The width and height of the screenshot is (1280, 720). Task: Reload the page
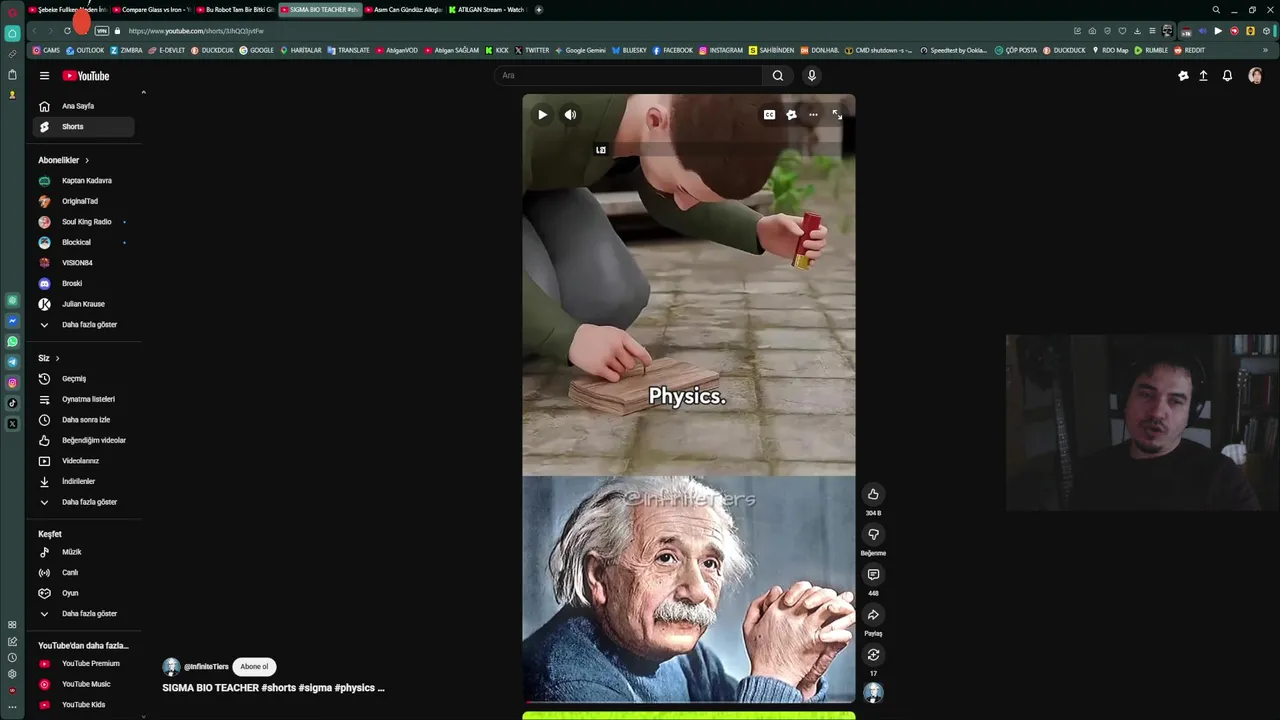click(67, 31)
